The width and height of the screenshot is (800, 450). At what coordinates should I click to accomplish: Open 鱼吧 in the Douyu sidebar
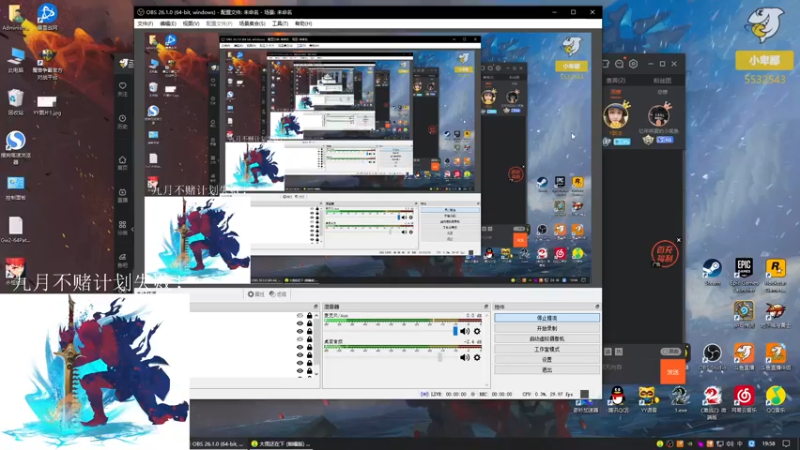[x=122, y=261]
